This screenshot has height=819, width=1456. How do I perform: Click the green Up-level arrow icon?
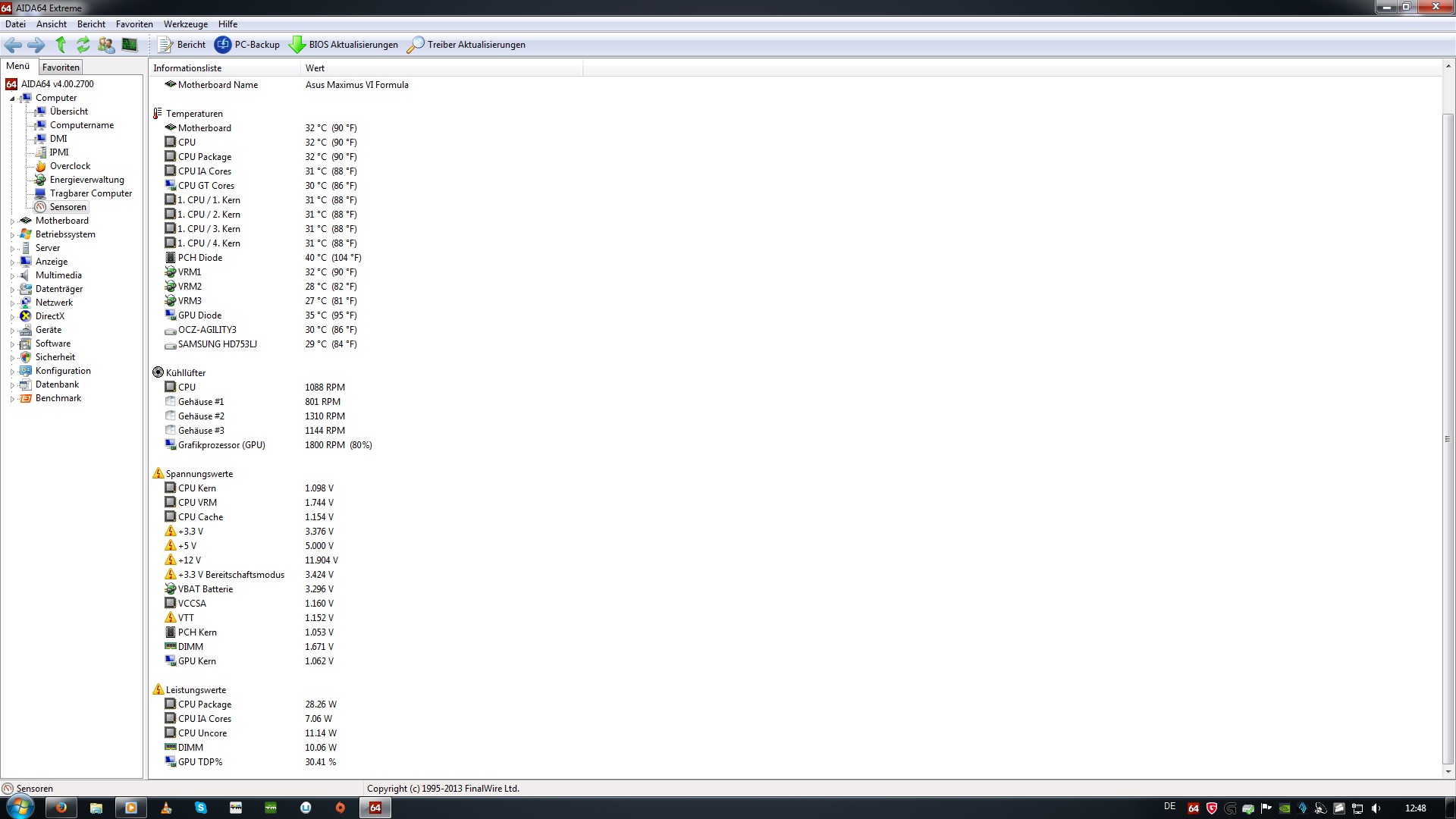click(61, 45)
